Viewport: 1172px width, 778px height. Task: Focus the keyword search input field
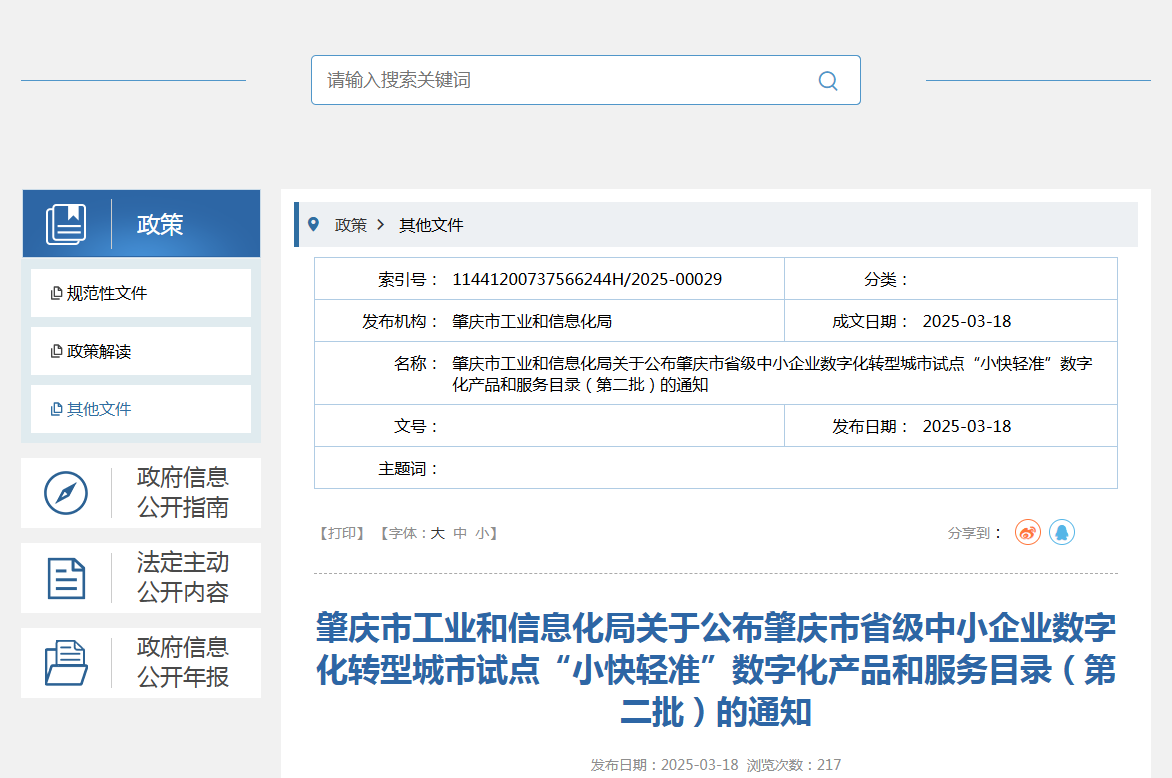pos(560,80)
